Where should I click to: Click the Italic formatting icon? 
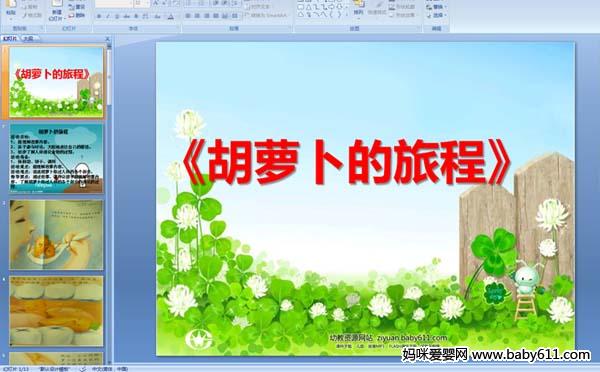pos(108,16)
